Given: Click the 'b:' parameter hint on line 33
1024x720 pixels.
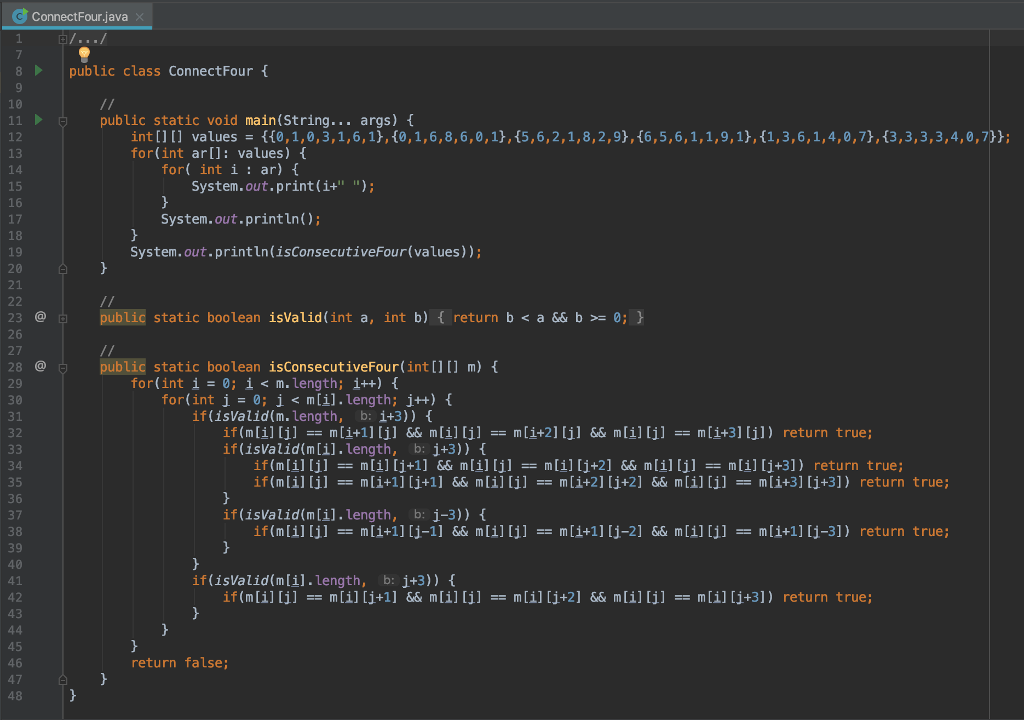Looking at the screenshot, I should click(x=419, y=449).
